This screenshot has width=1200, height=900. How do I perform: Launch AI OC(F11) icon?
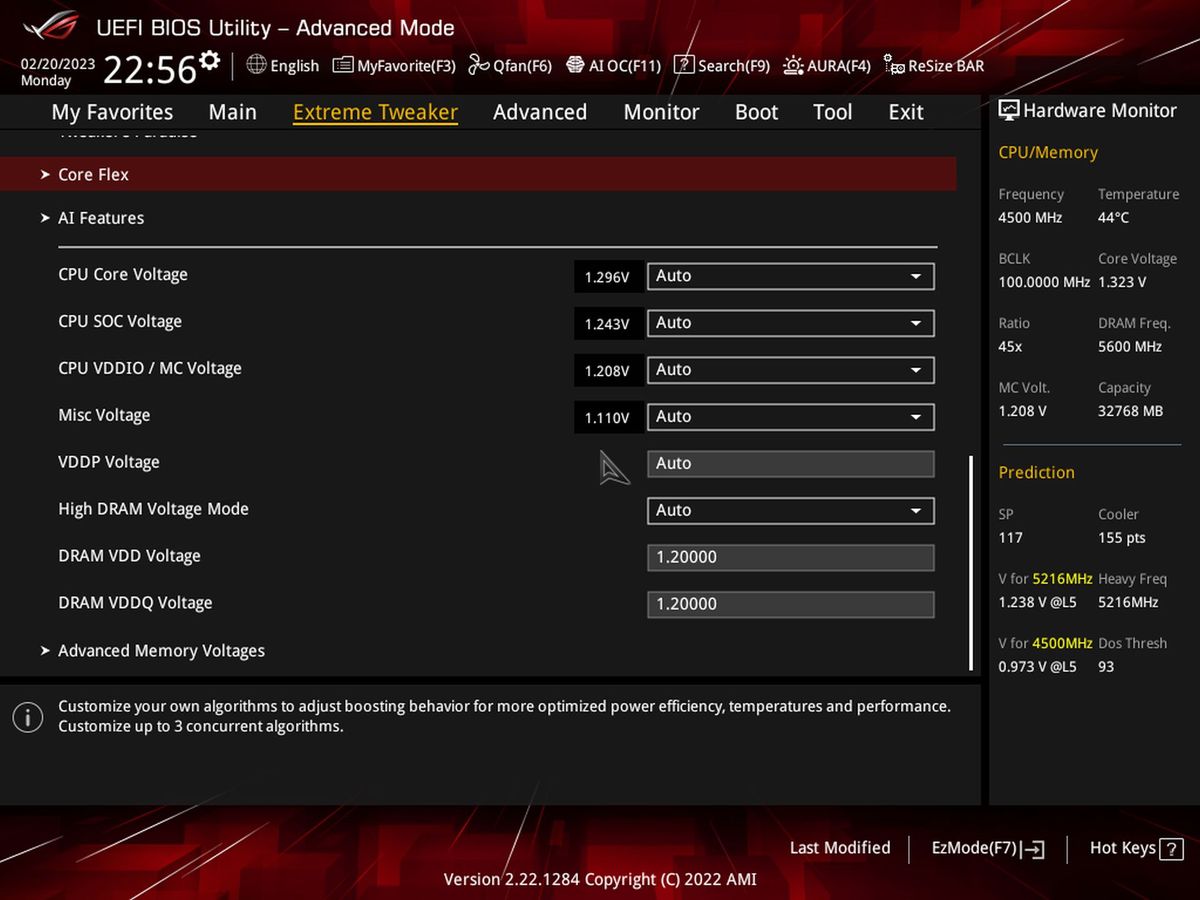(575, 65)
